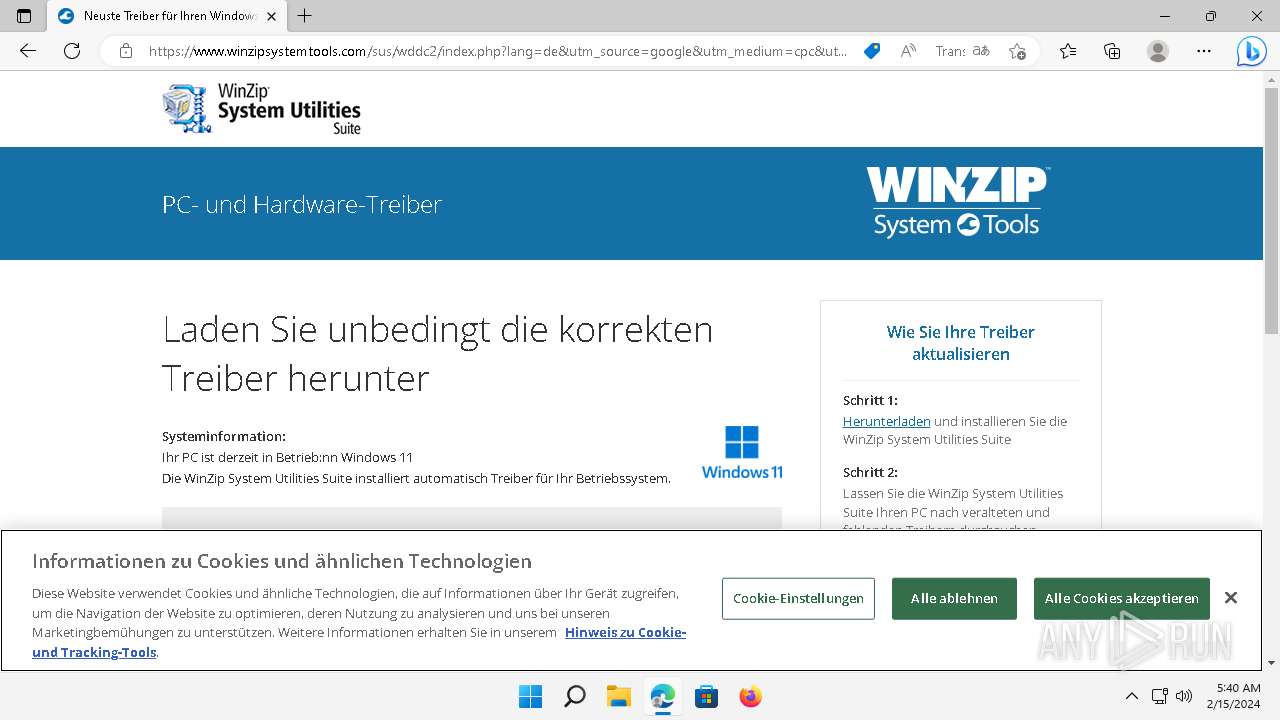Open taskbar Search
The image size is (1280, 720).
click(x=574, y=696)
